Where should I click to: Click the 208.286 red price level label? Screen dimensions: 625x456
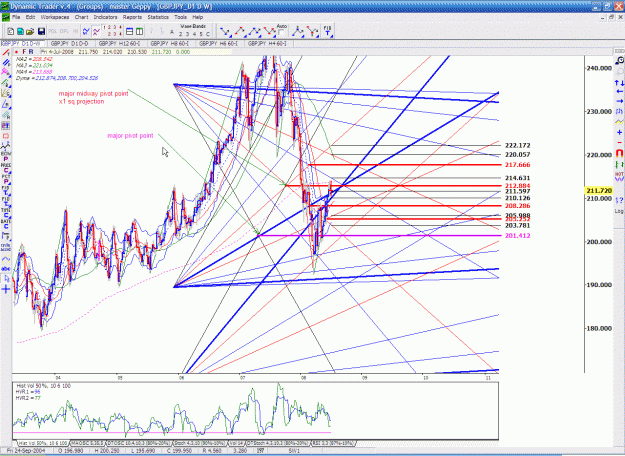(517, 206)
